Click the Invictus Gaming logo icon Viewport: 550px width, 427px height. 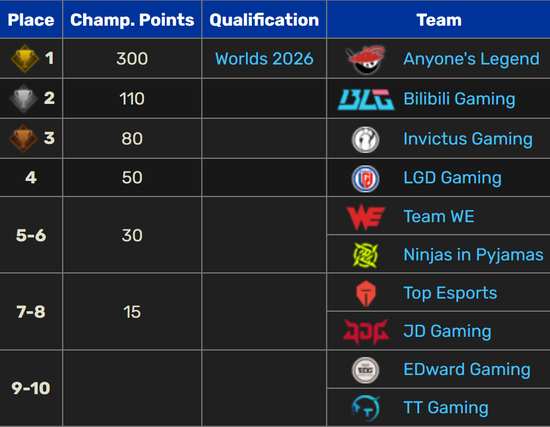coord(365,139)
